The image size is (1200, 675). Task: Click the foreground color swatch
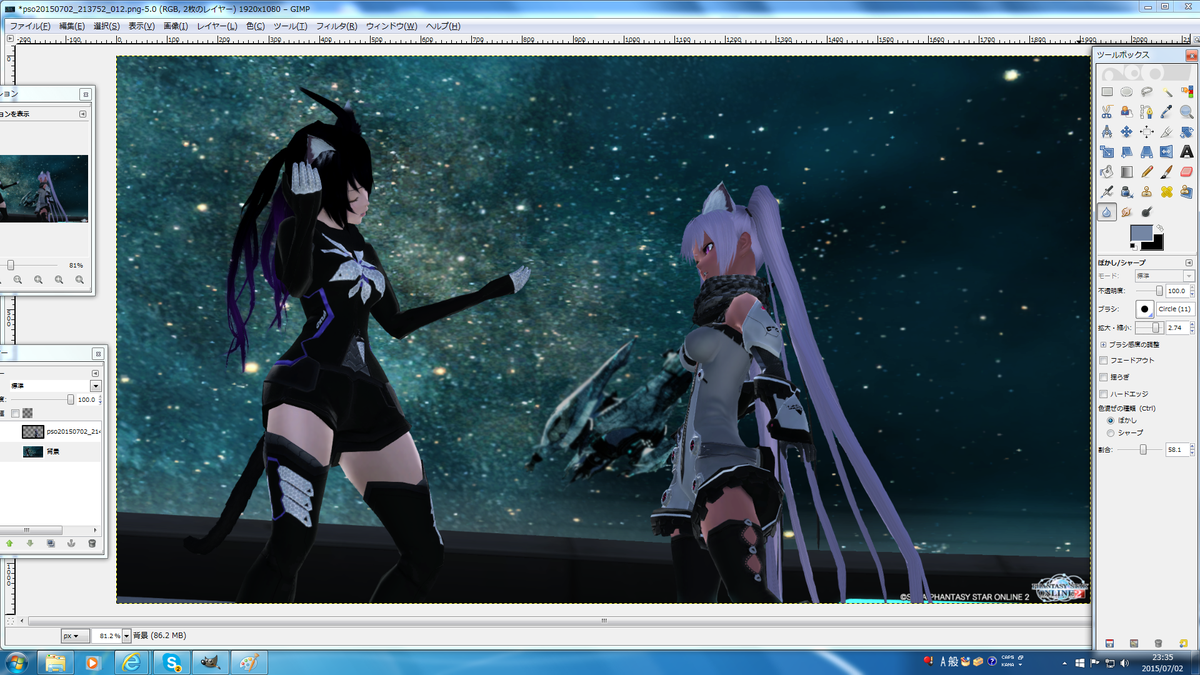1142,235
